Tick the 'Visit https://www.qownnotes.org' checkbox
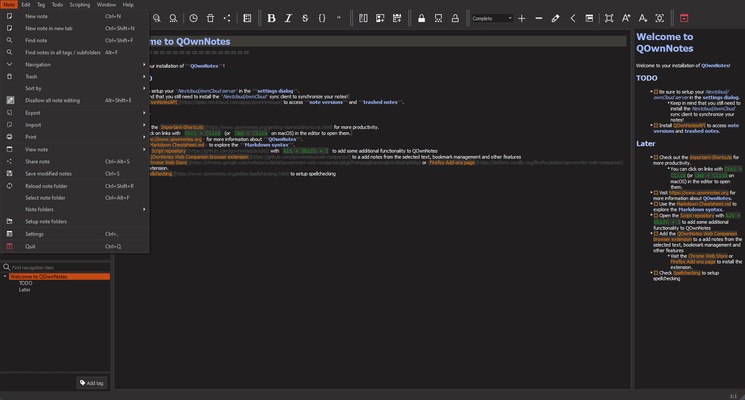 point(656,193)
